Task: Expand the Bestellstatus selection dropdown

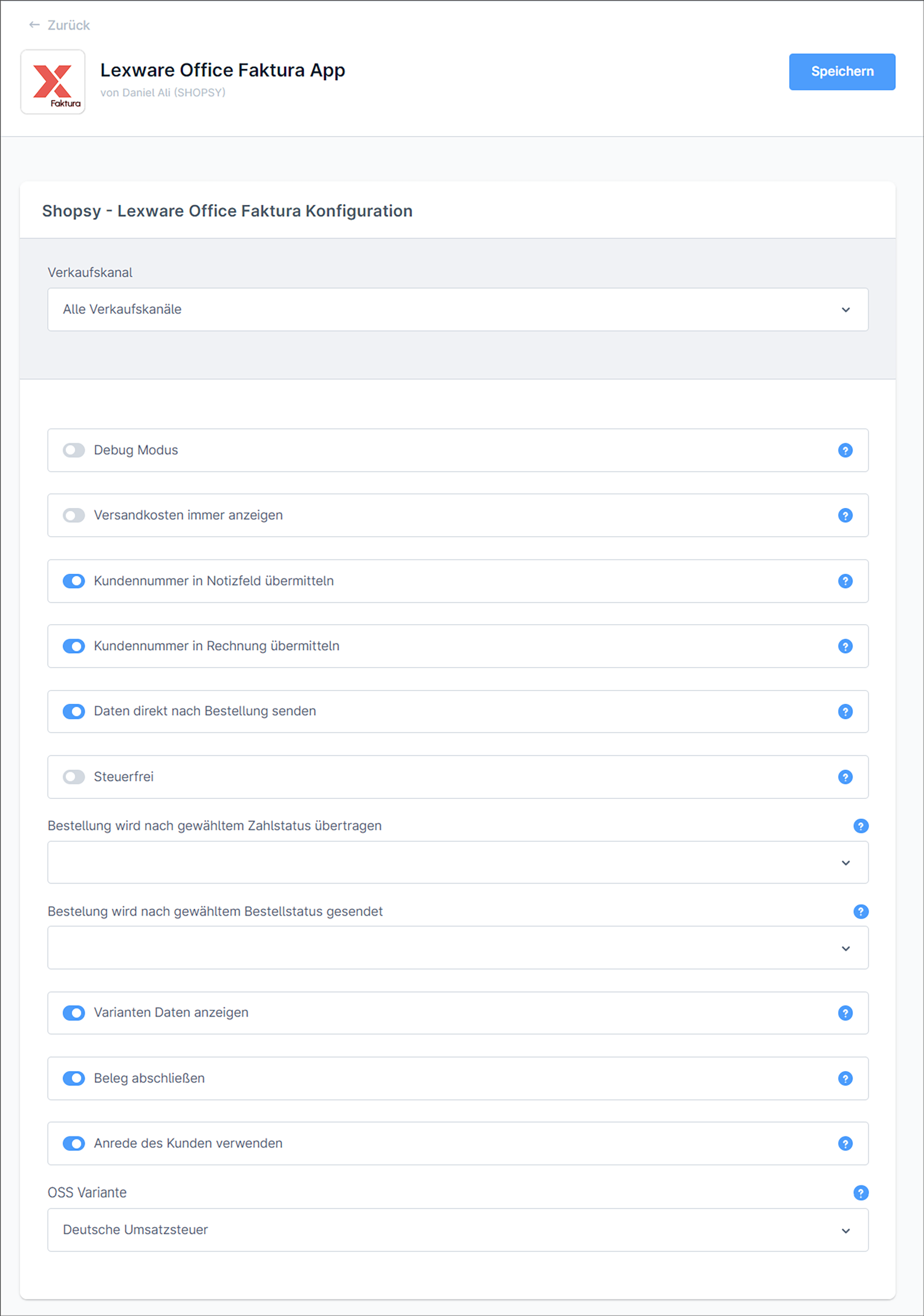Action: pos(458,948)
